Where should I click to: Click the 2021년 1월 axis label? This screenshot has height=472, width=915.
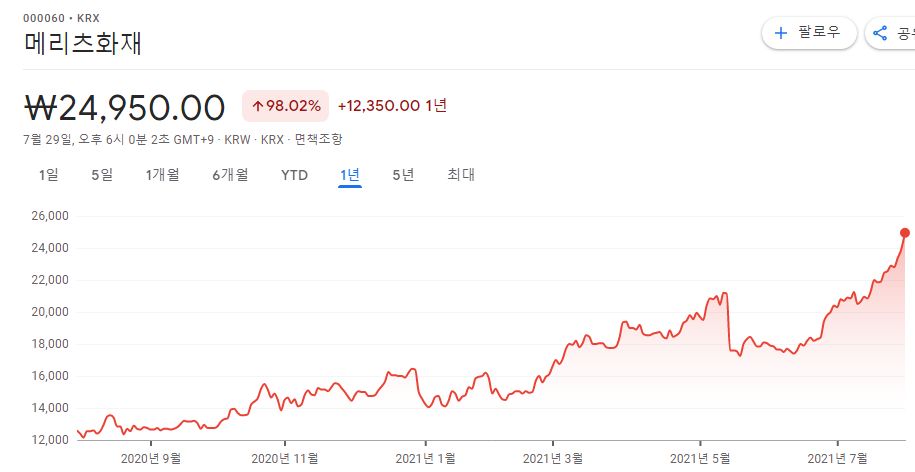425,459
